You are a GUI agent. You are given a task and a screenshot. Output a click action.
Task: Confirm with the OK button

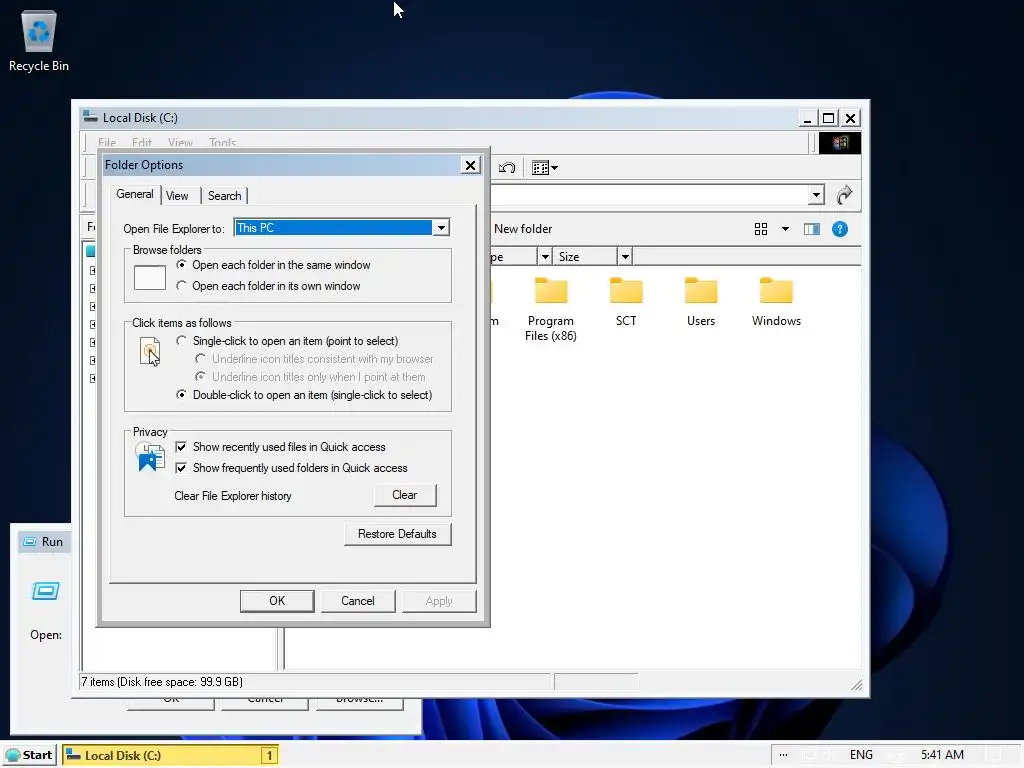tap(277, 601)
